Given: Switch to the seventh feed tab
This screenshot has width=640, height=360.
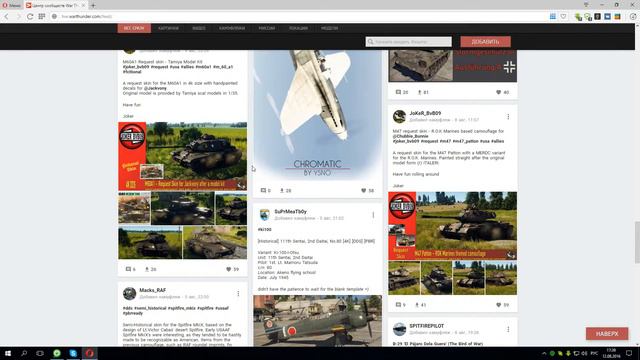Looking at the screenshot, I should [x=329, y=28].
